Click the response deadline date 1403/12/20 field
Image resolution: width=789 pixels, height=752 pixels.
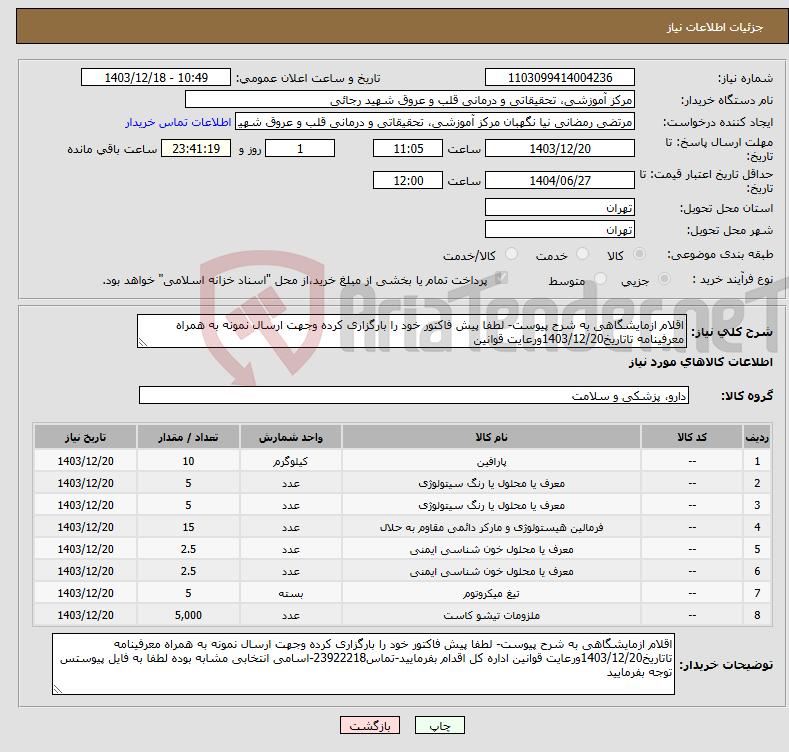click(560, 148)
